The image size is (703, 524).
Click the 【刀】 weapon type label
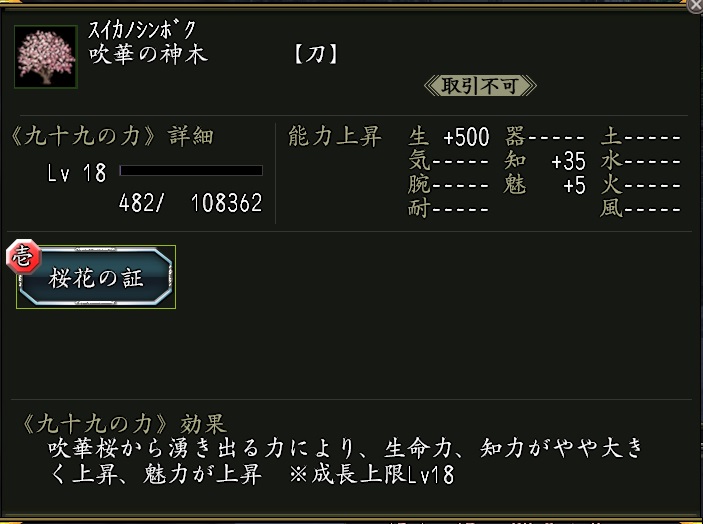pyautogui.click(x=315, y=54)
